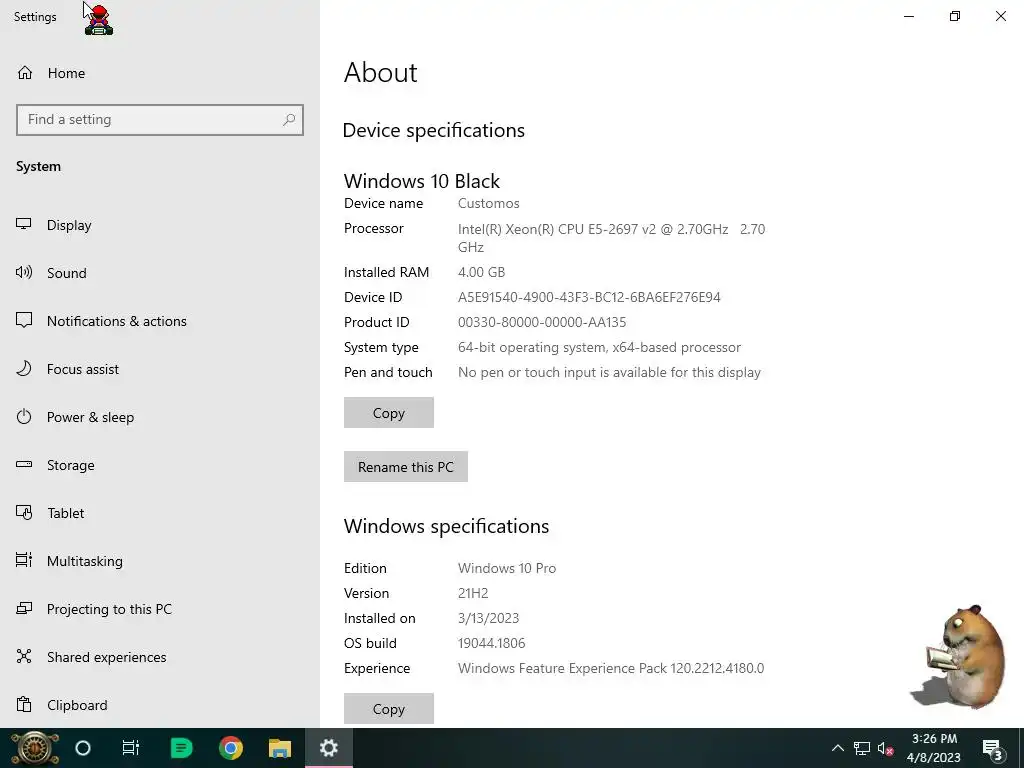Viewport: 1024px width, 768px height.
Task: Click the muted volume tray icon
Action: [886, 748]
